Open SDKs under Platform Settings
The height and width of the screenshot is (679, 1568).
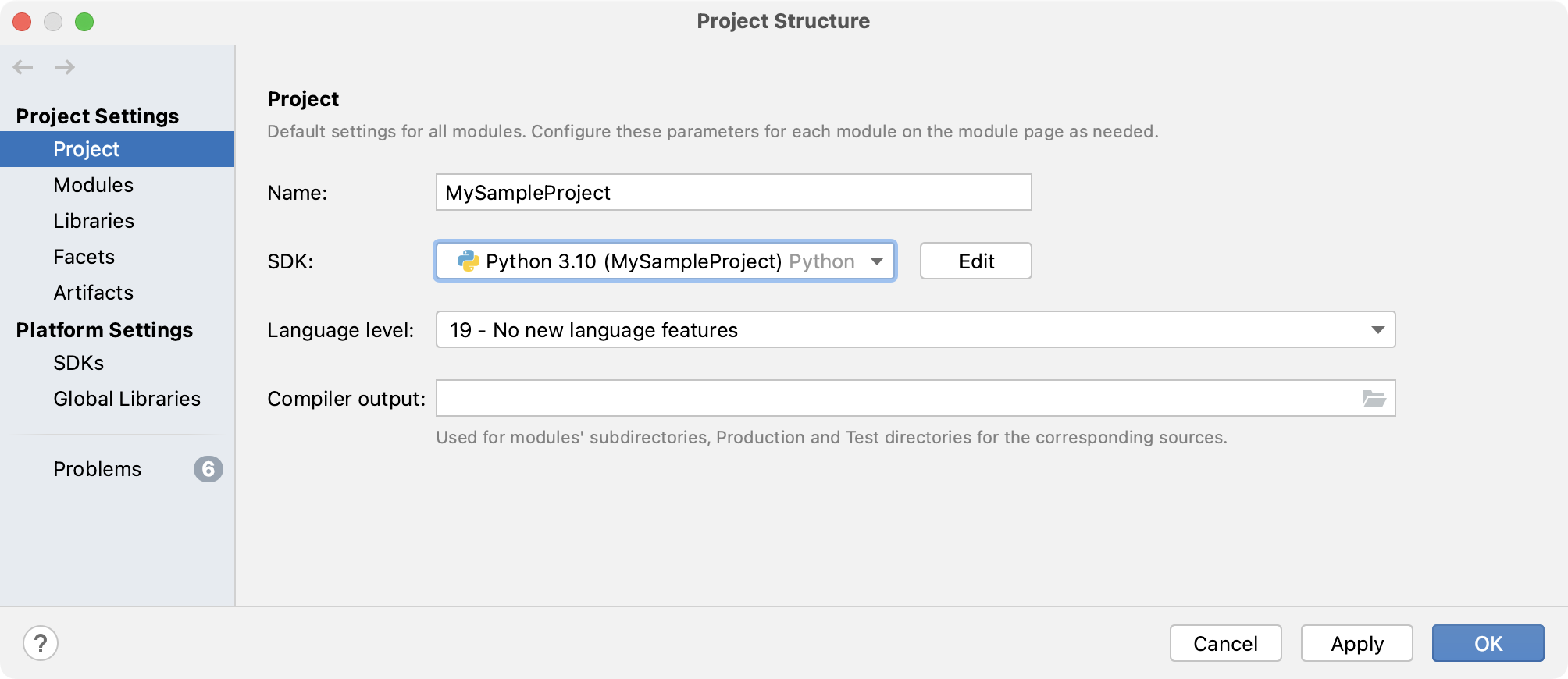[x=79, y=363]
